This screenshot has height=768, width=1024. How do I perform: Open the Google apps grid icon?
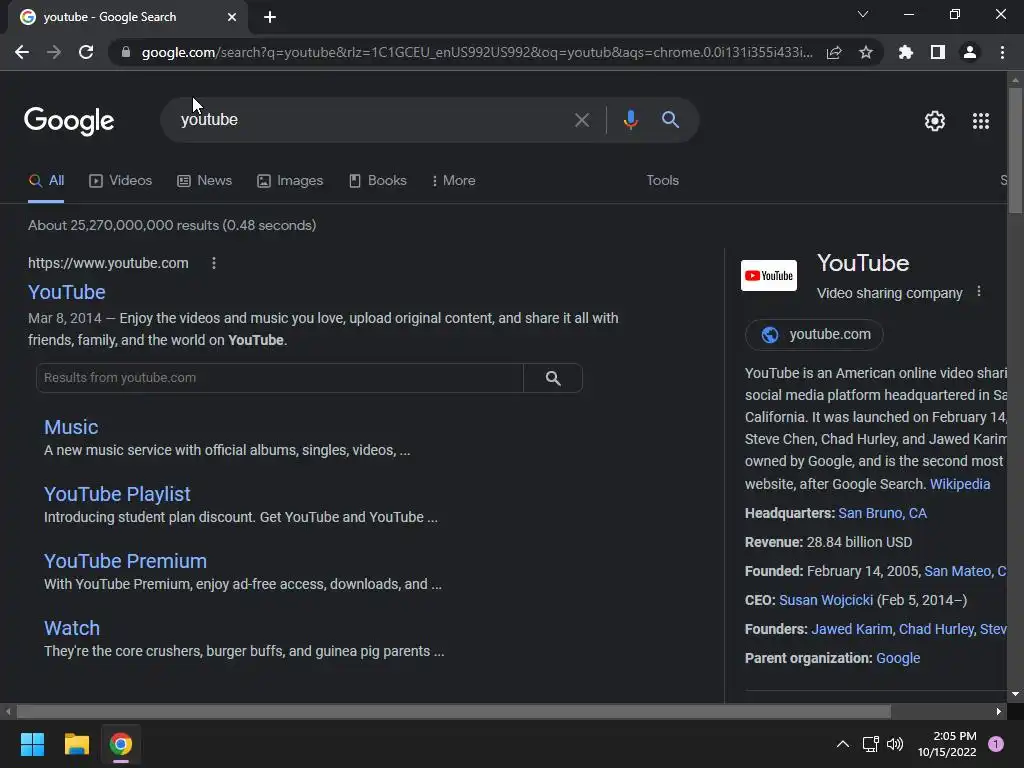coord(981,121)
